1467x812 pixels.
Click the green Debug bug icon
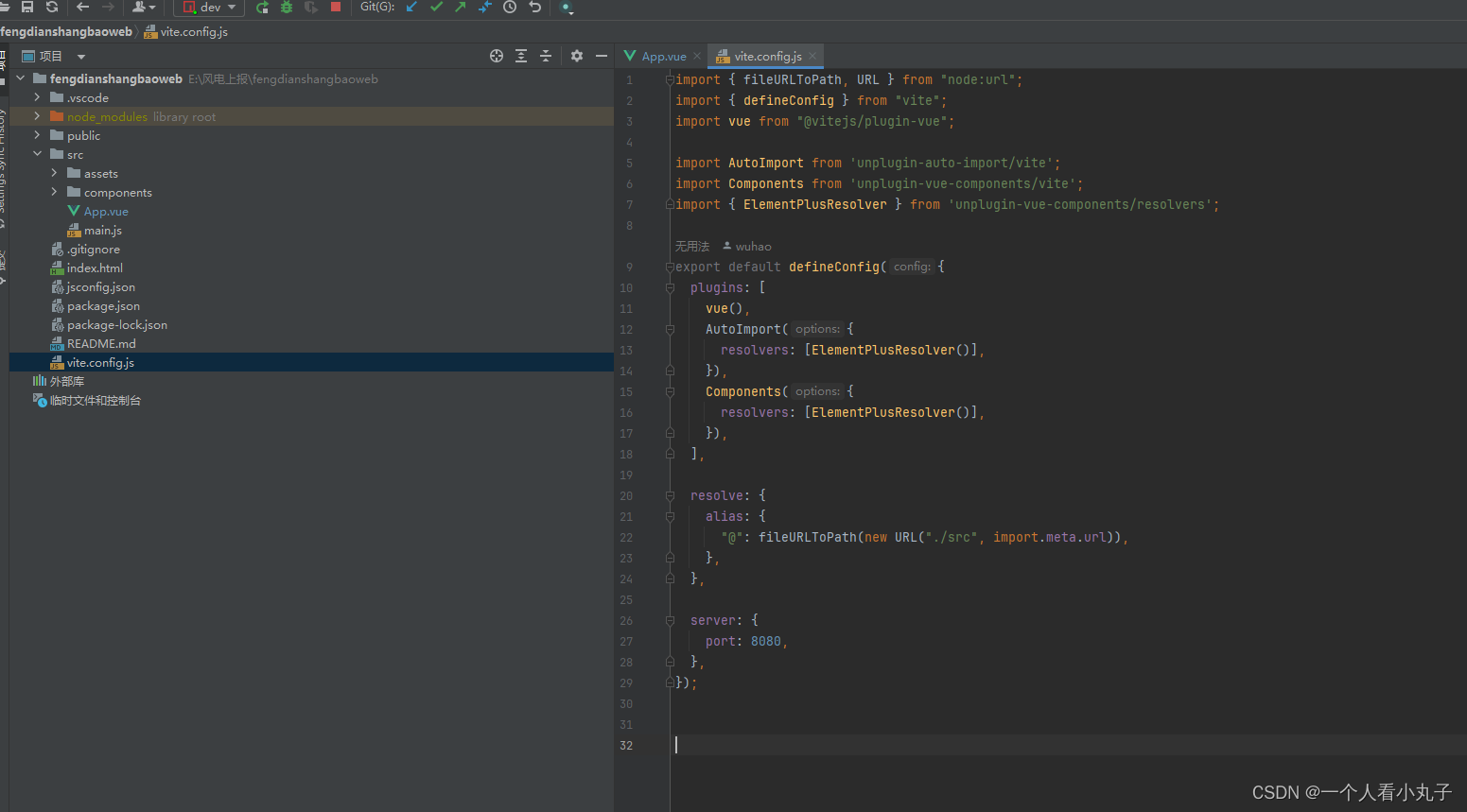pos(287,7)
